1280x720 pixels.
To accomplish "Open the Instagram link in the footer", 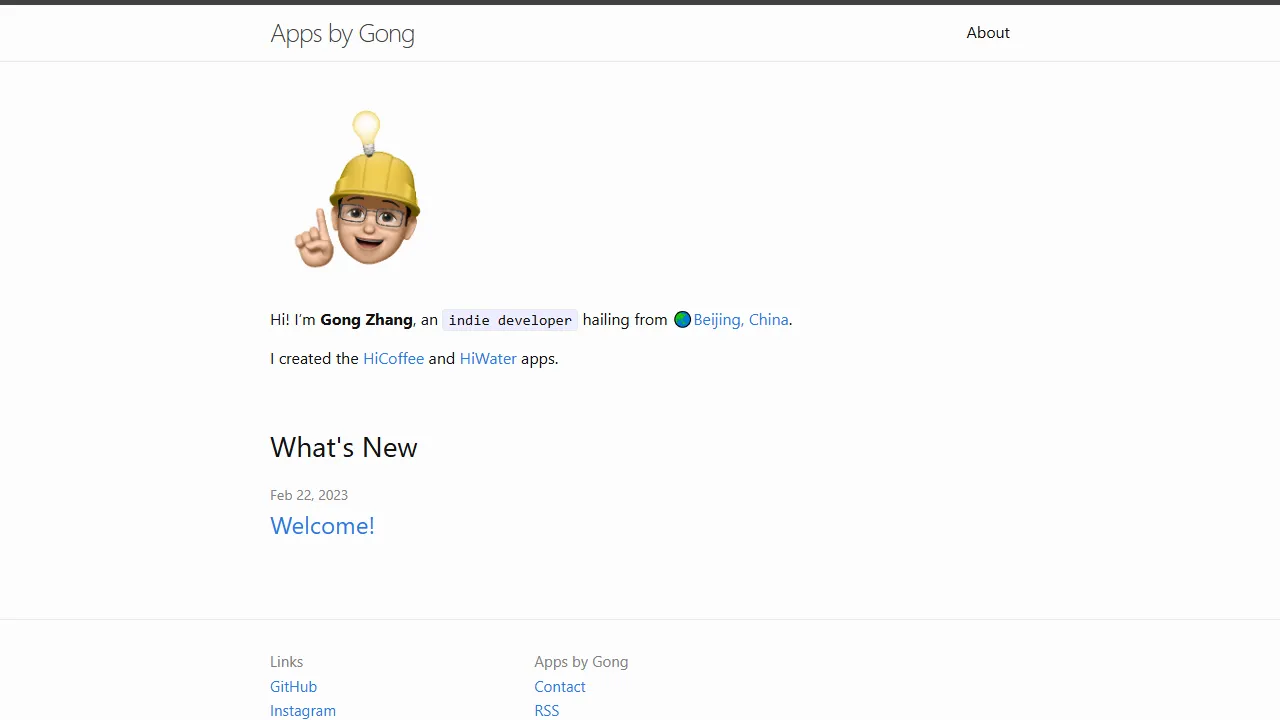I will tap(303, 710).
